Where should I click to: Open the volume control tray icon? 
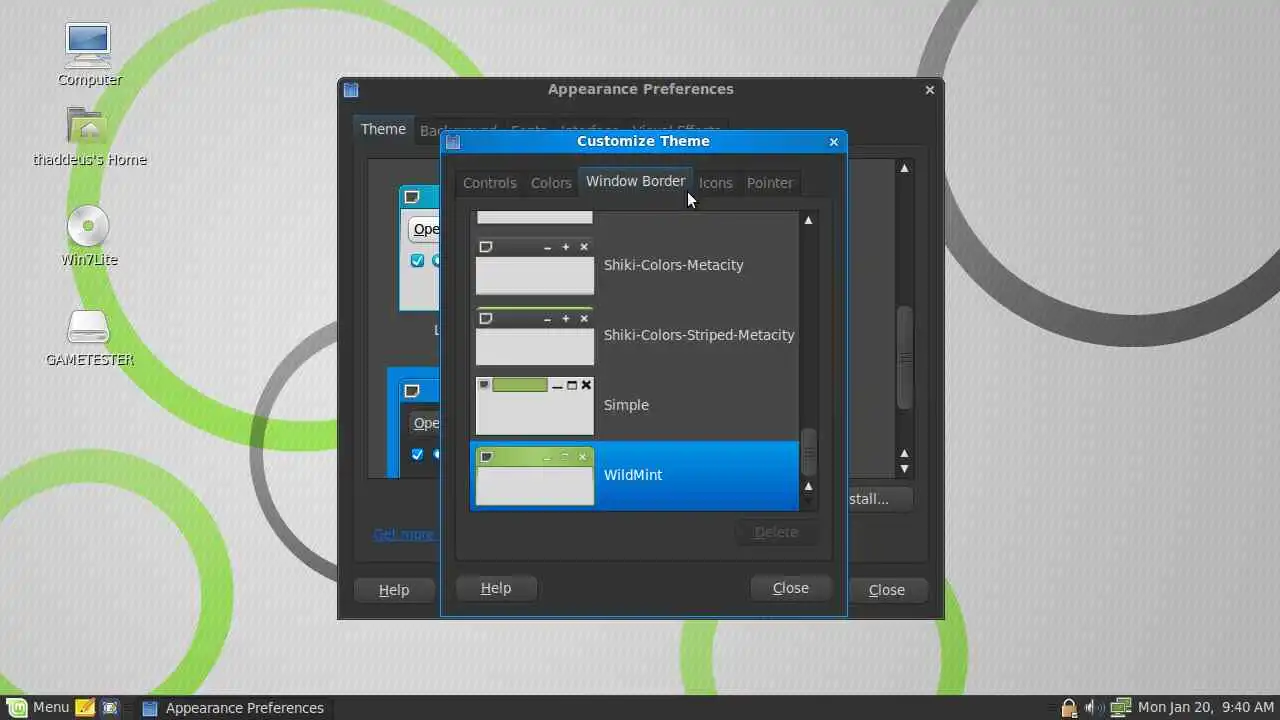coord(1093,707)
